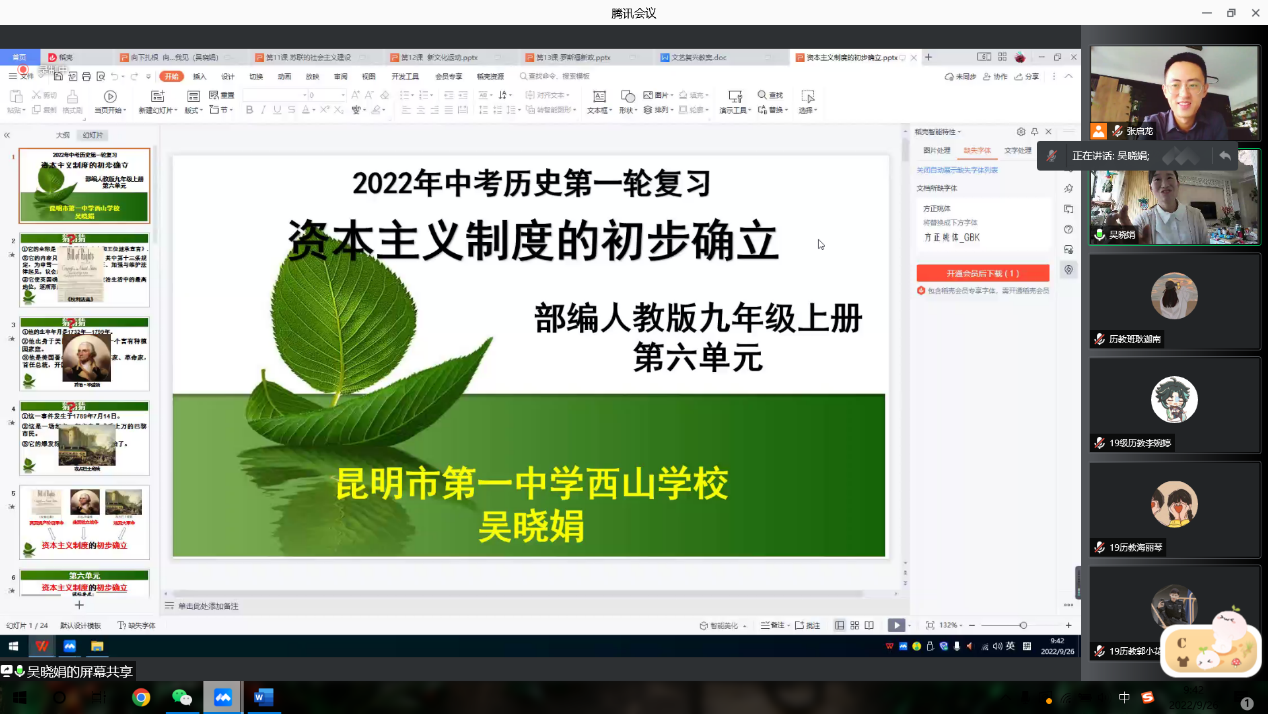Click the Bold formatting icon
1268x714 pixels.
click(x=249, y=110)
